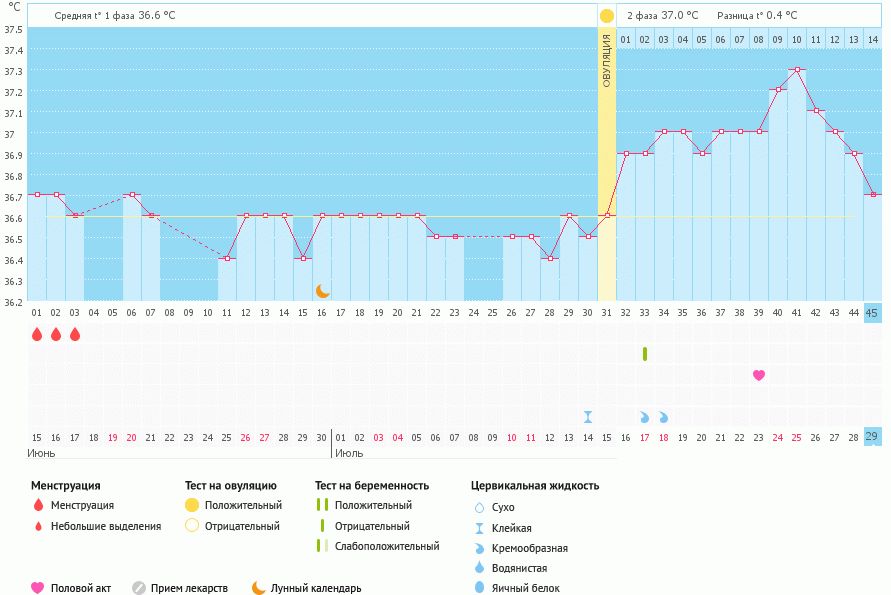Click the positive ovulation test circle in legend
Screen dimensions: 891x595
click(x=192, y=505)
